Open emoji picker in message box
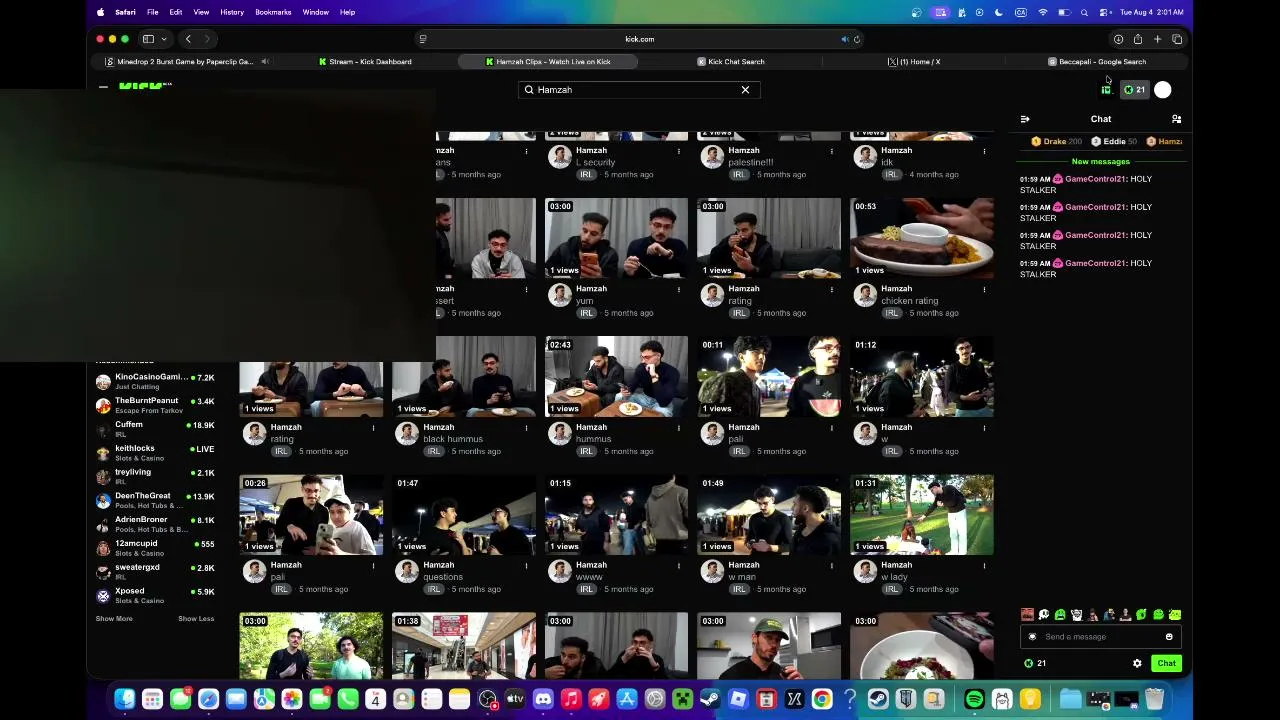The image size is (1280, 720). (1169, 637)
